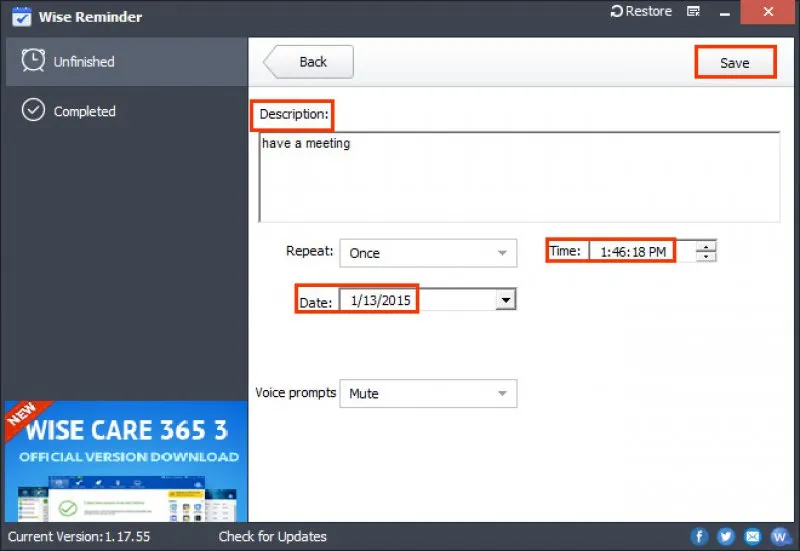Close the Wise Reminder window
Image resolution: width=800 pixels, height=551 pixels.
point(767,12)
